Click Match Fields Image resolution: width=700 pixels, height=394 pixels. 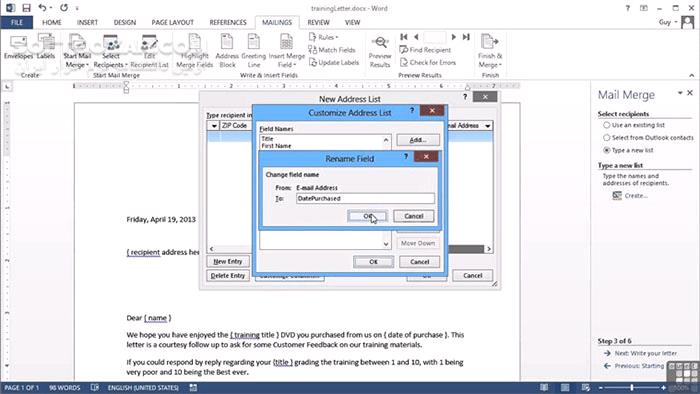(x=332, y=50)
